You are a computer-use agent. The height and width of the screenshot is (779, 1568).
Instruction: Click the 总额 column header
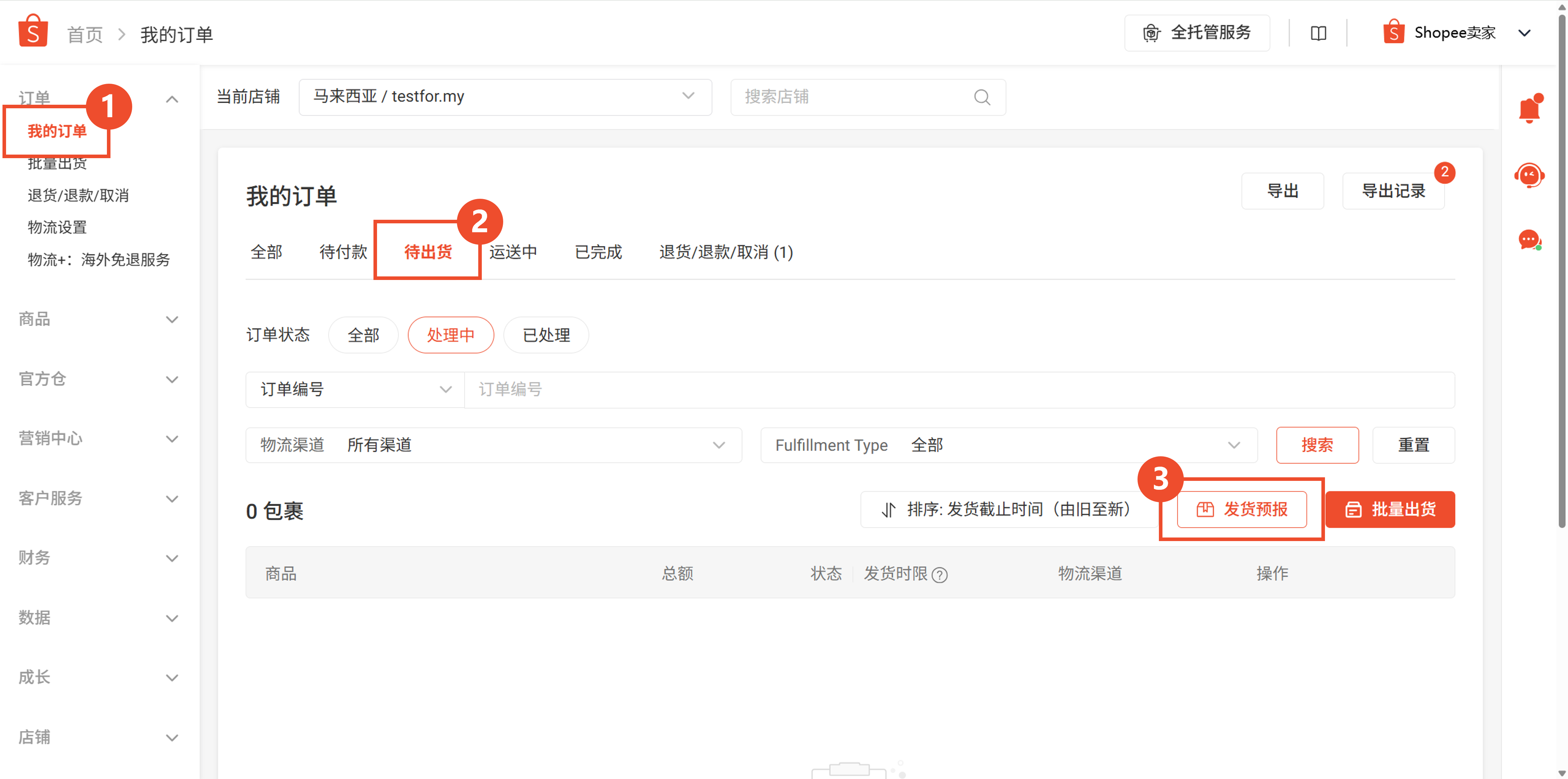click(677, 573)
